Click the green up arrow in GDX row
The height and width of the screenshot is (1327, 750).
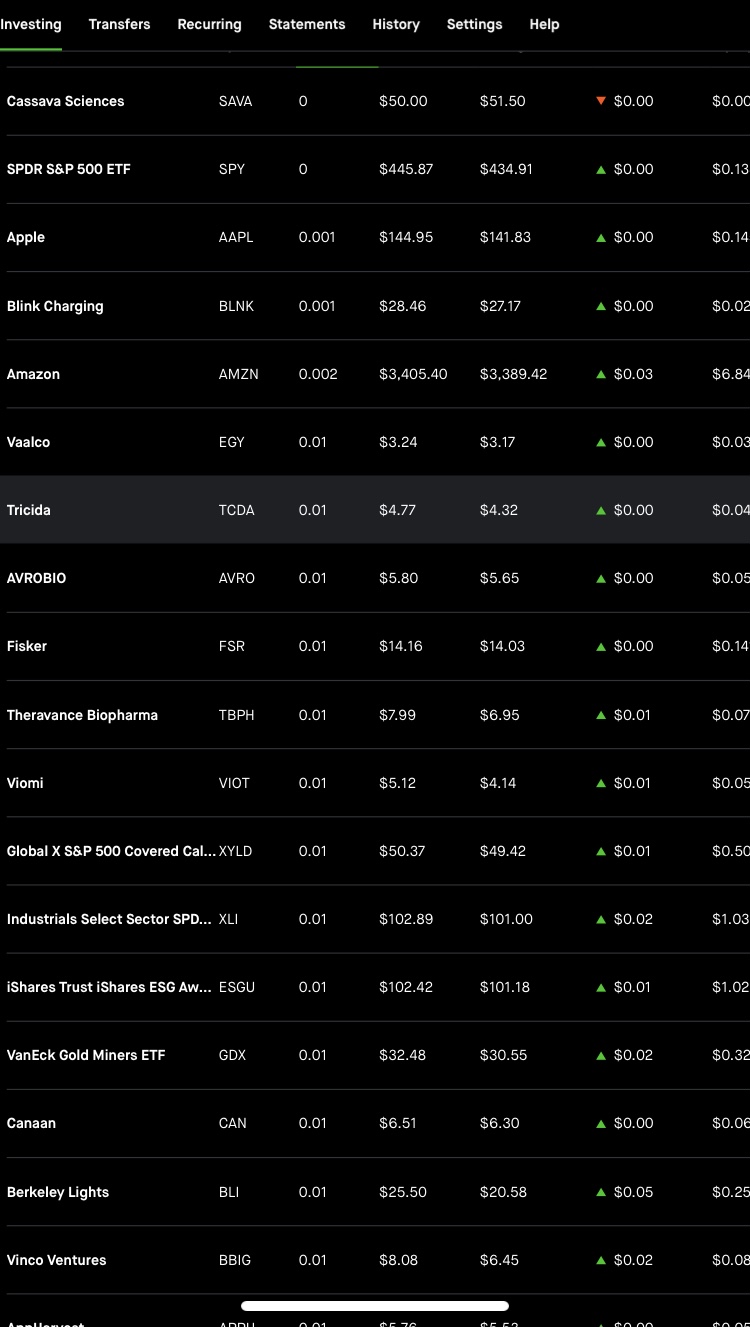(x=601, y=1055)
